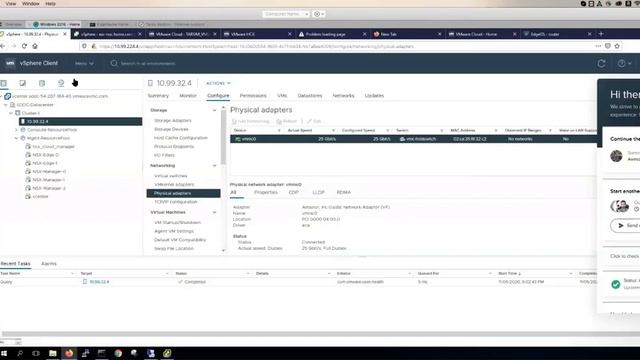
Task: Close the Problem loading page tab
Action: (x=364, y=34)
